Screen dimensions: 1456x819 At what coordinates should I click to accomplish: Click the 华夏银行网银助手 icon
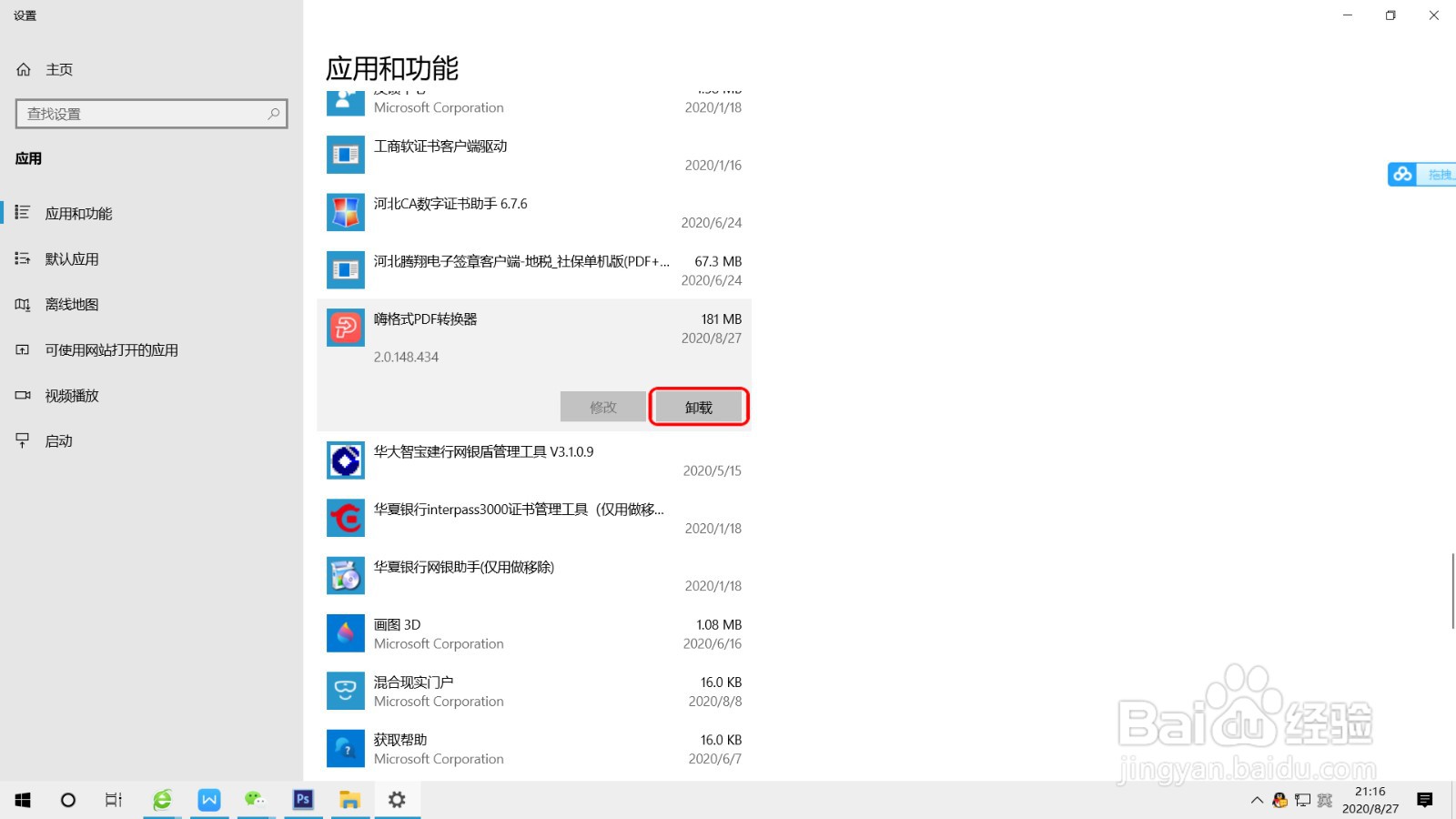pos(346,575)
